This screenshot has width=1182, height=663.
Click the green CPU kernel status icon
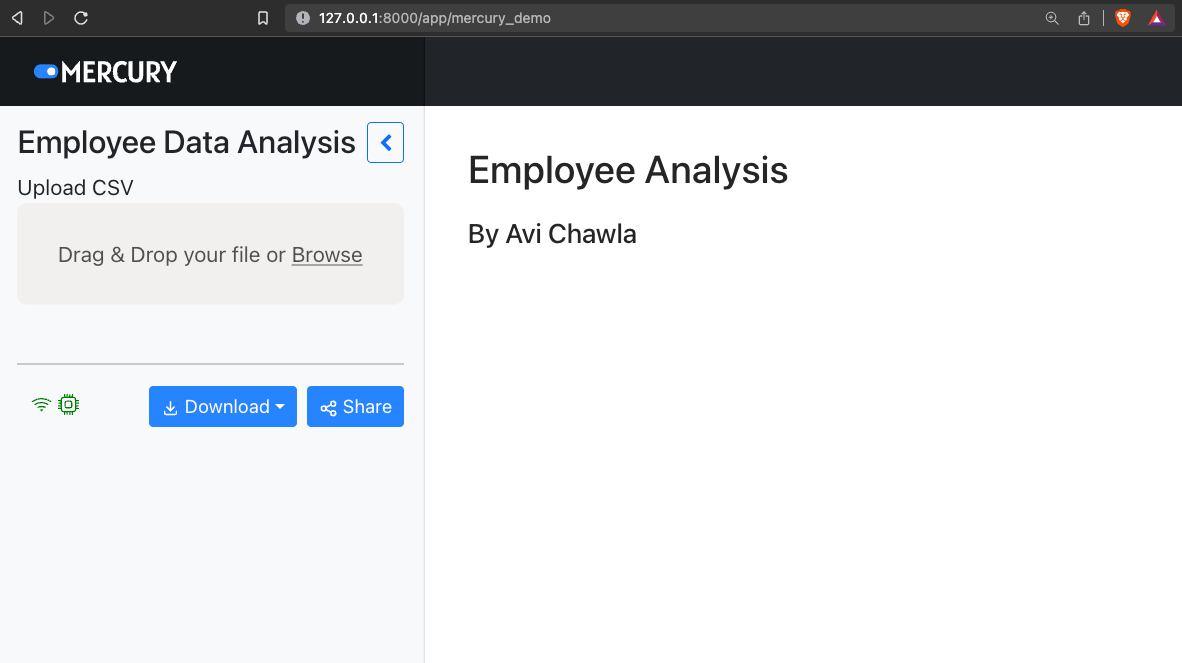68,405
